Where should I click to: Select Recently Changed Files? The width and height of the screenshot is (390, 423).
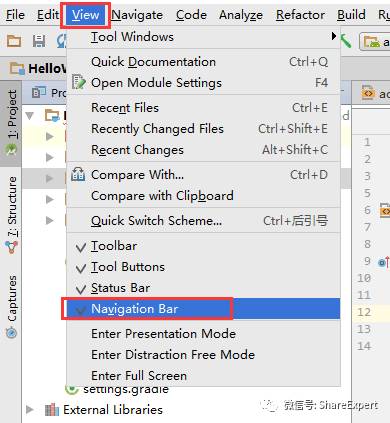pos(203,129)
